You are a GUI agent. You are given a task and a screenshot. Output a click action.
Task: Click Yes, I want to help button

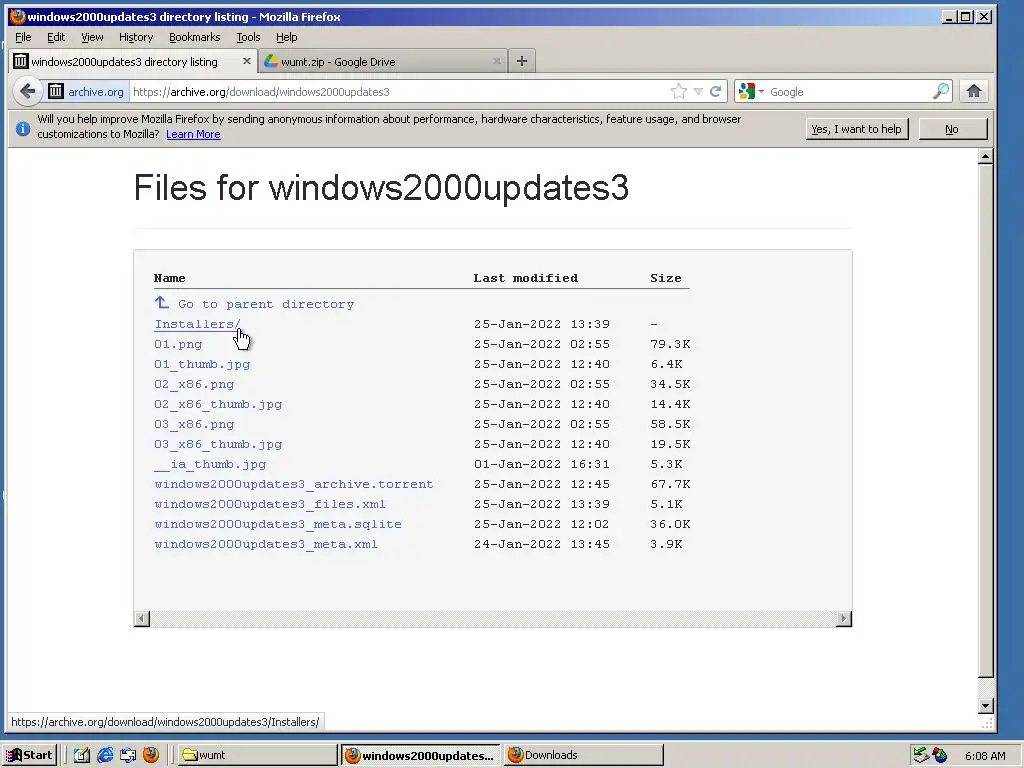tap(856, 129)
